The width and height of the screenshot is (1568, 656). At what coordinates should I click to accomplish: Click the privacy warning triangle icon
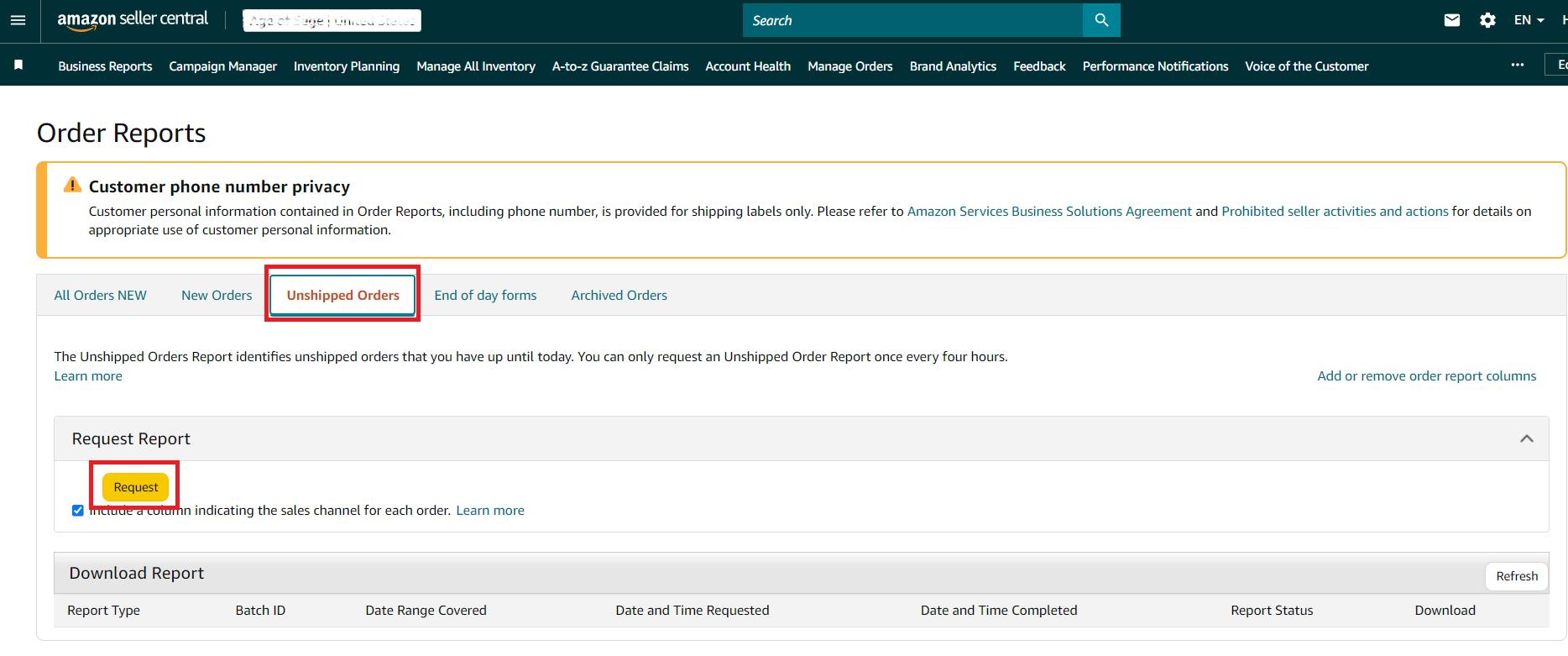[73, 185]
